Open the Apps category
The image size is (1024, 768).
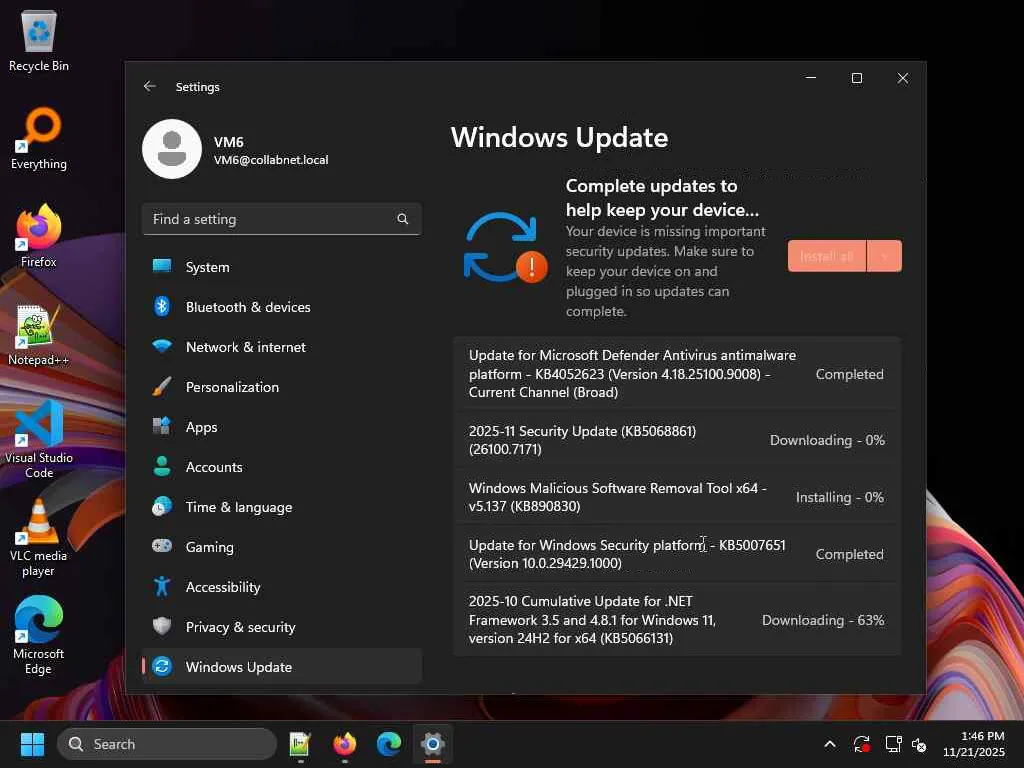coord(281,427)
